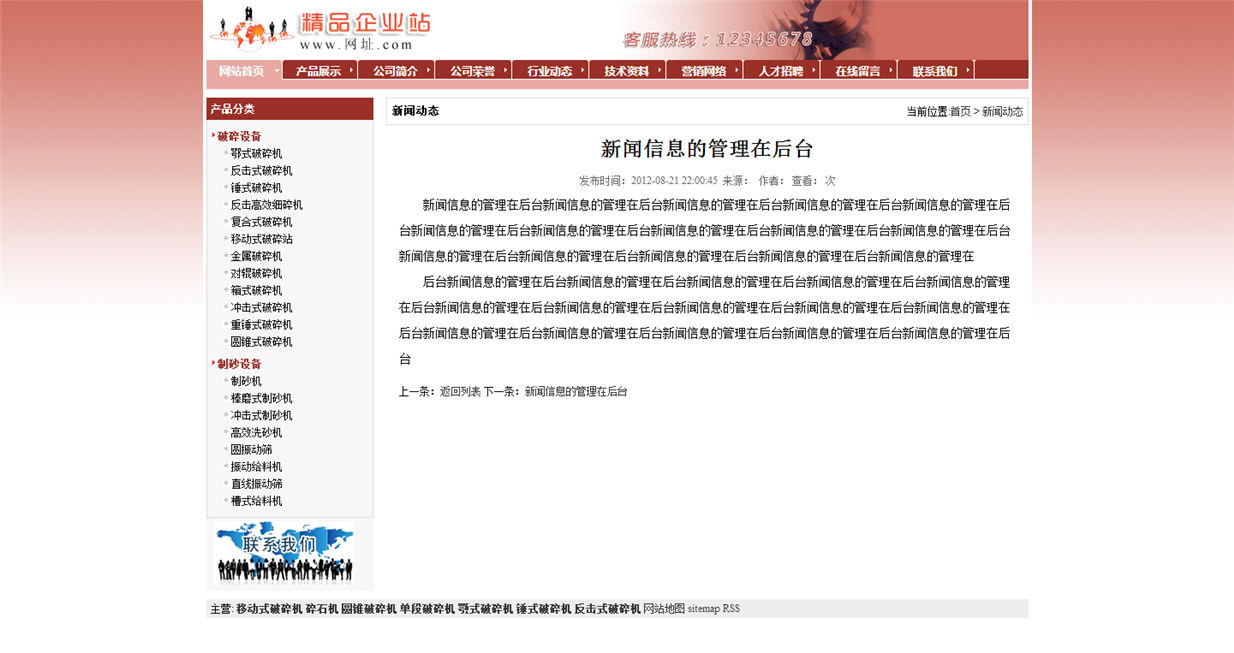1234x653 pixels.
Task: Open 圆振动筛 link
Action: click(x=251, y=449)
